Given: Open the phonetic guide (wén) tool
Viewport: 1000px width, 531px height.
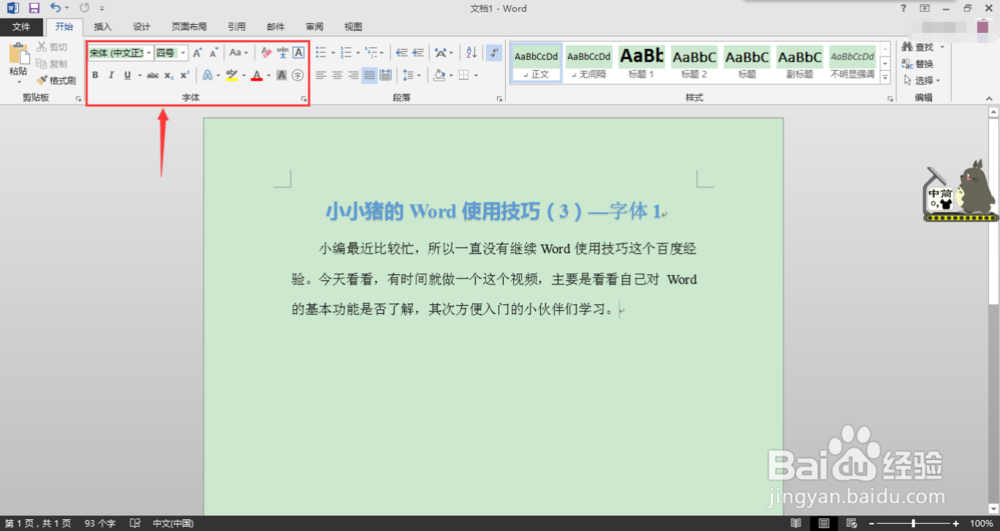Looking at the screenshot, I should (283, 53).
